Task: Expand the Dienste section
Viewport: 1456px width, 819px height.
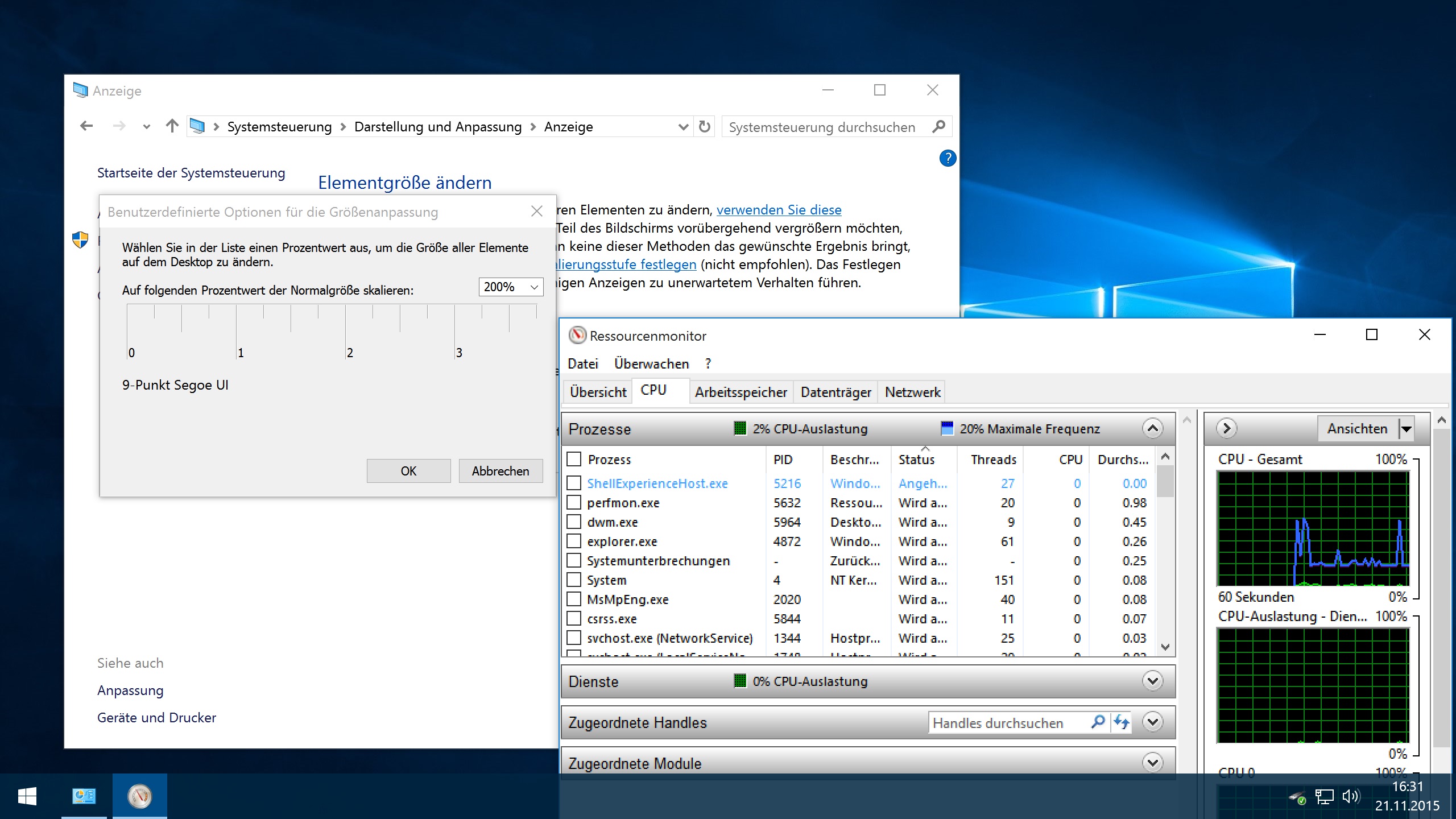Action: 1152,681
